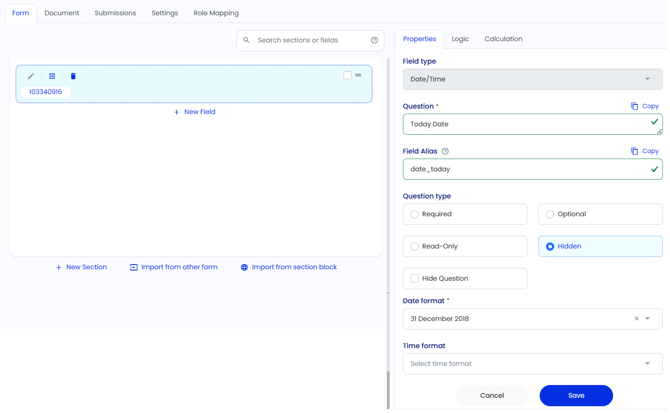Screen dimensions: 670x413
Task: Expand the Date format dropdown arrow
Action: pyautogui.click(x=648, y=319)
